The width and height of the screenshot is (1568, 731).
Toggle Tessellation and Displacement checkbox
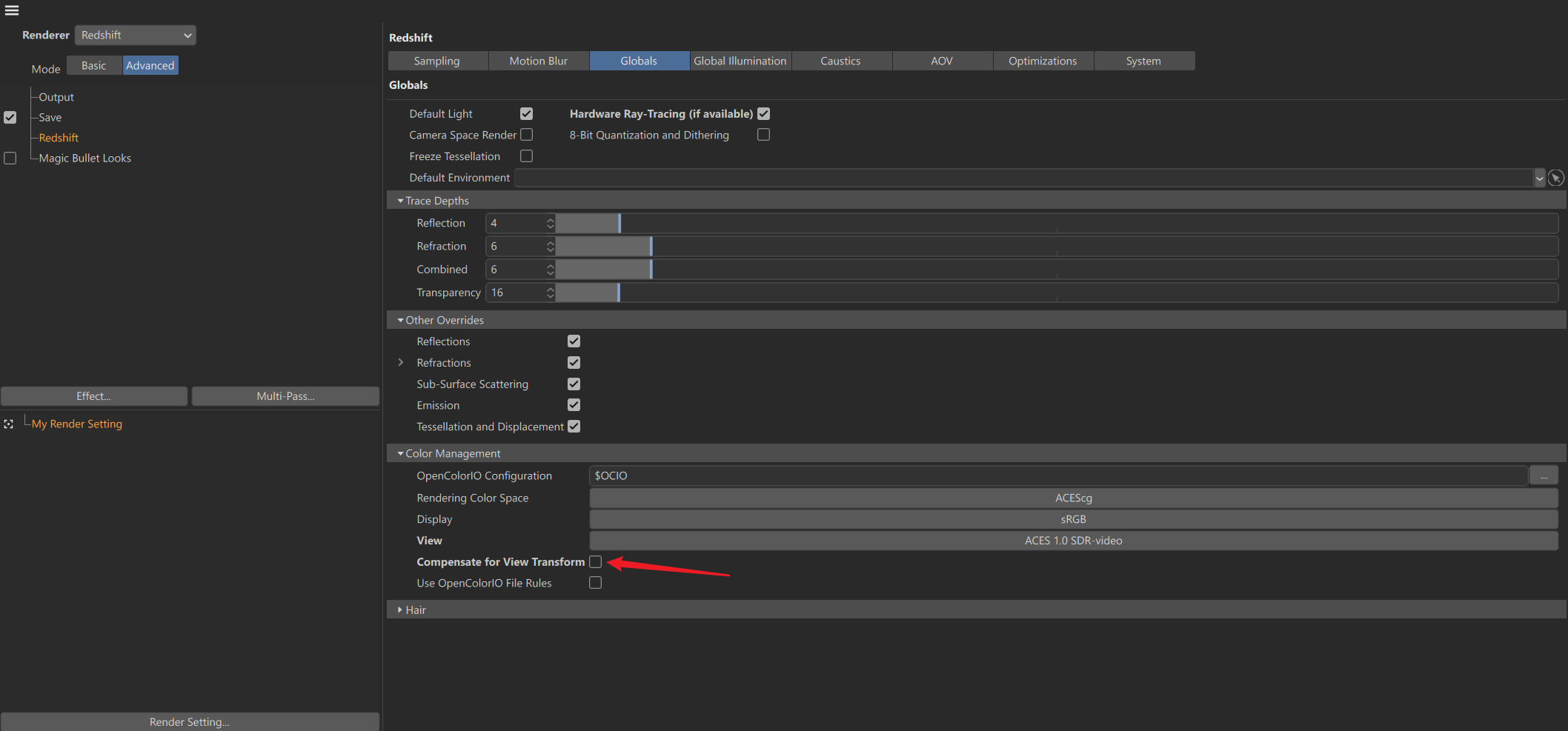(x=574, y=427)
